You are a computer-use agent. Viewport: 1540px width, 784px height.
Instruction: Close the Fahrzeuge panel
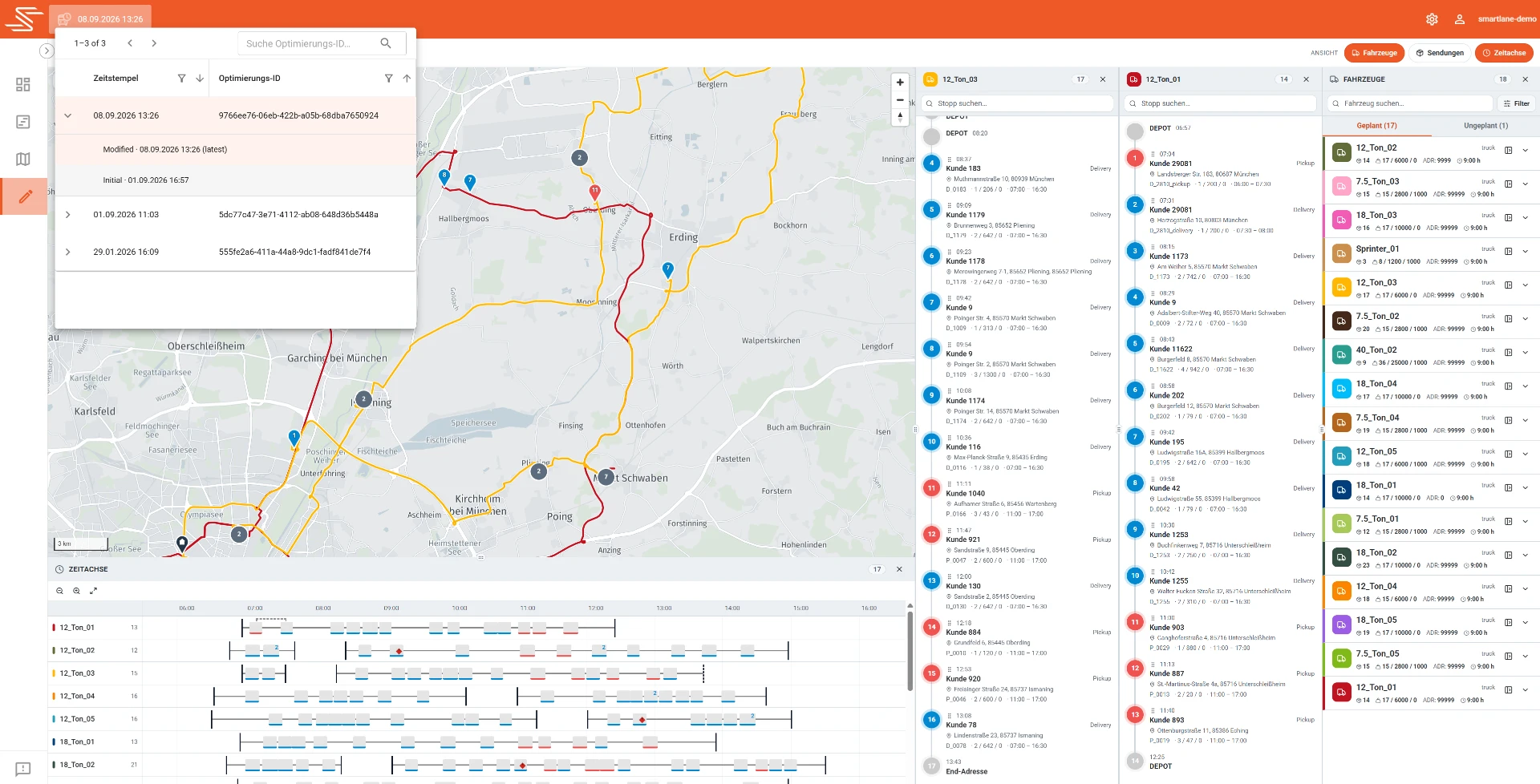coord(1526,79)
